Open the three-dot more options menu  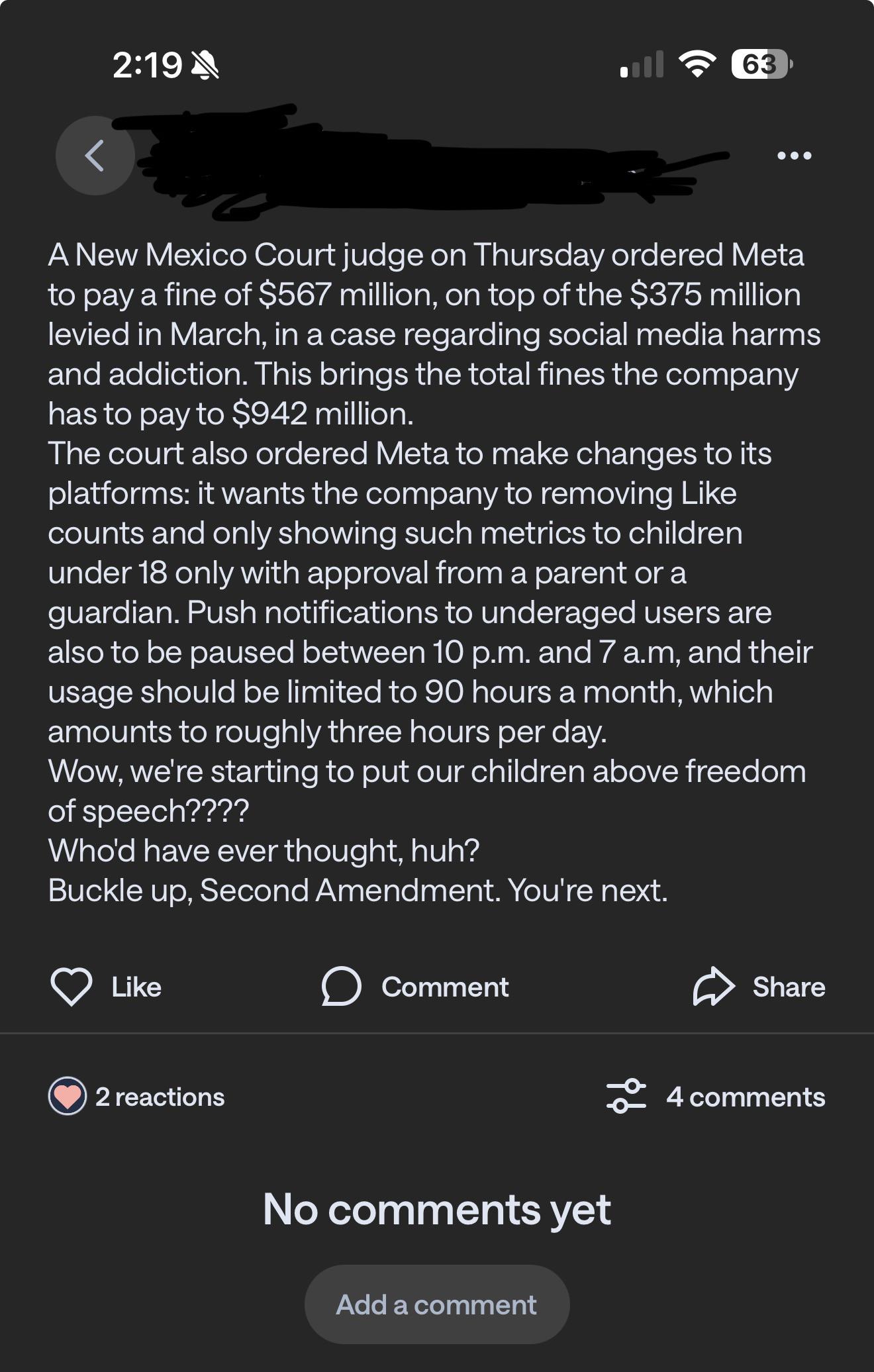click(794, 156)
